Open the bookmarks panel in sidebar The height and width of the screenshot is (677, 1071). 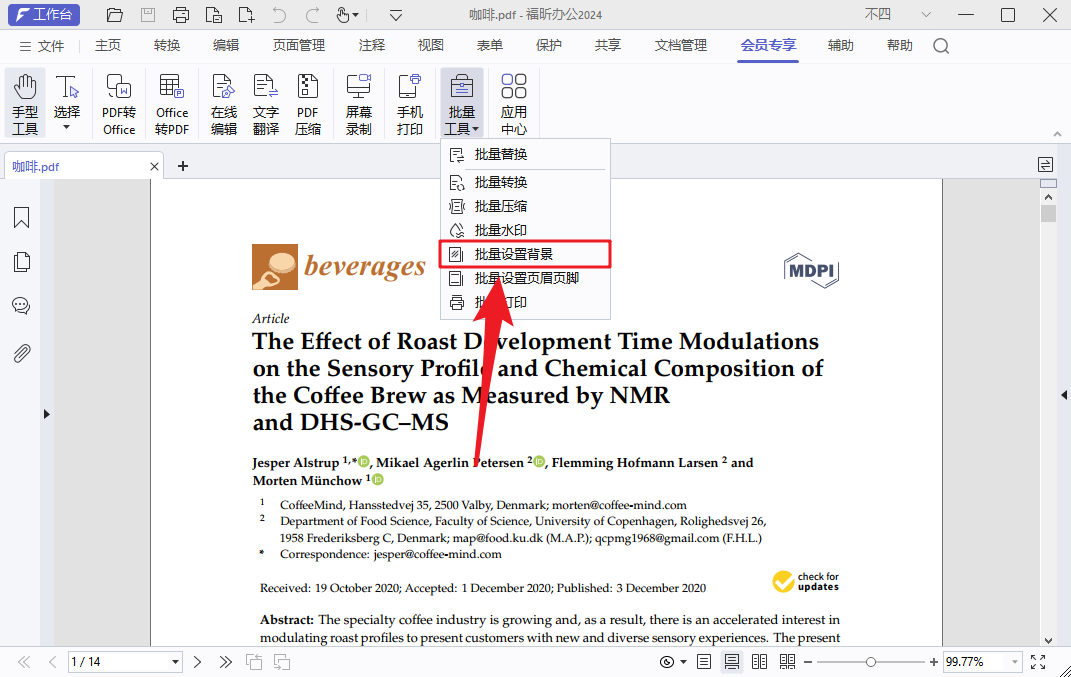point(21,218)
